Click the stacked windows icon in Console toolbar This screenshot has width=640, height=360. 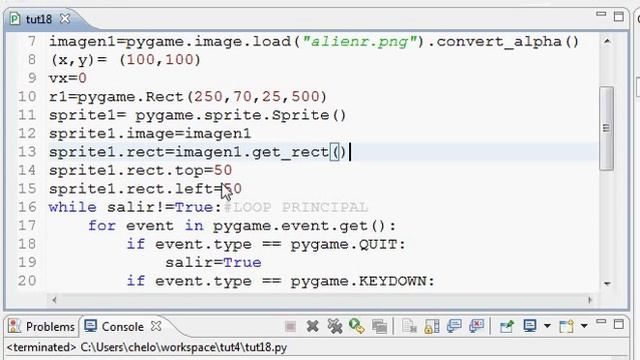379,327
